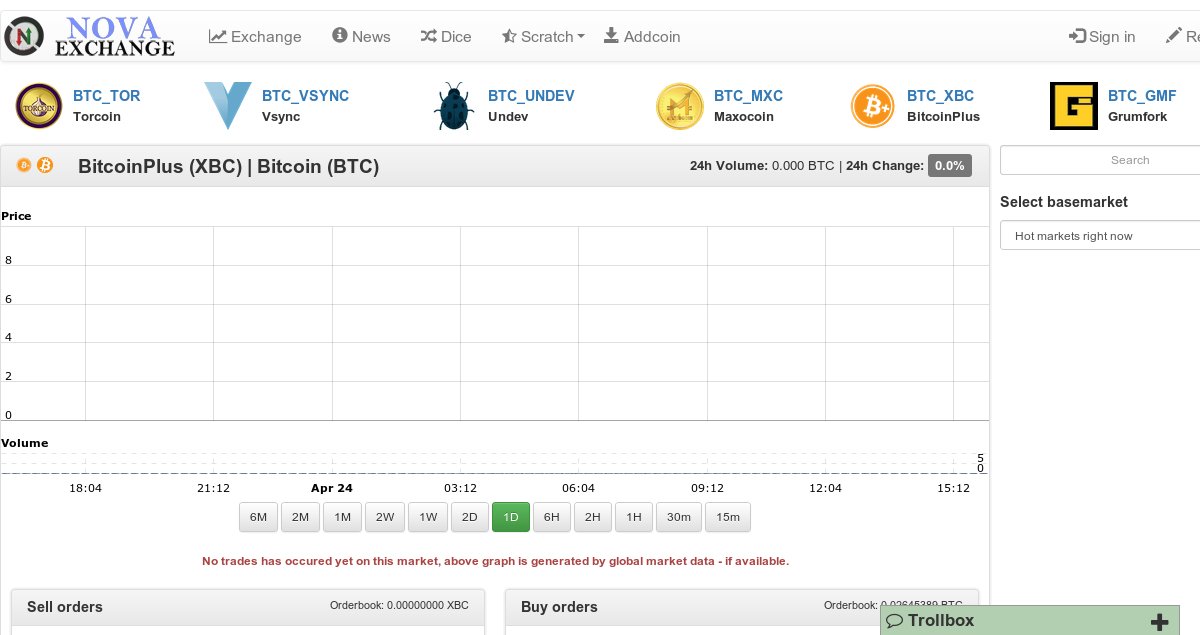Open the Maxocoin coin icon
Screen dimensions: 1200x635
680,106
